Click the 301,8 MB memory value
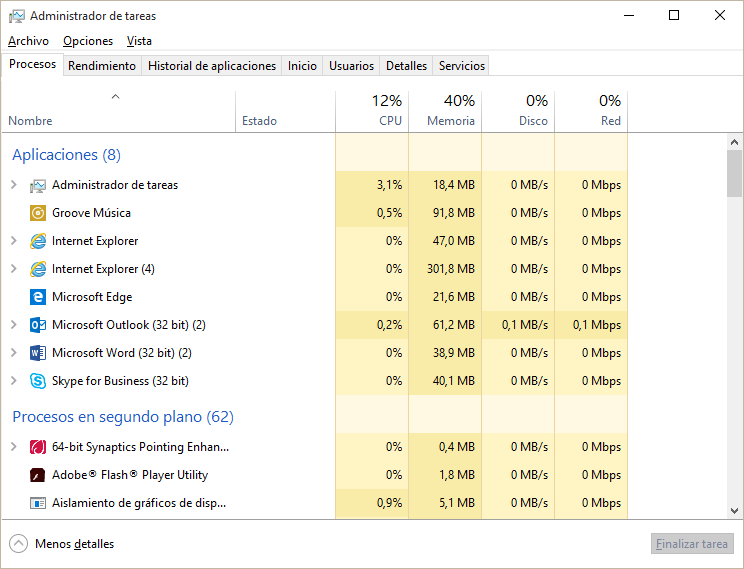The width and height of the screenshot is (744, 569). pos(451,269)
